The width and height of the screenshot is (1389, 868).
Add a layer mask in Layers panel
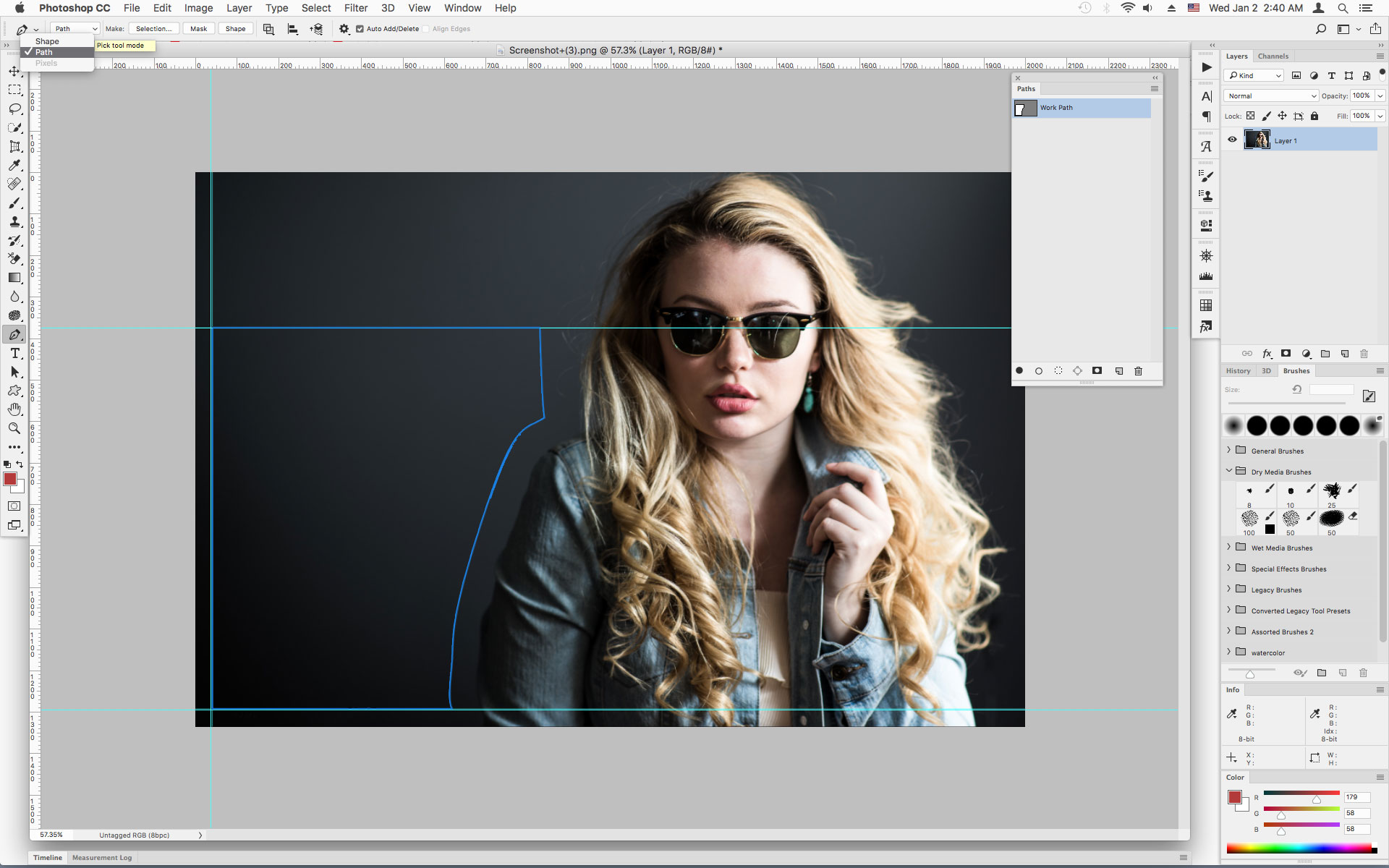[1286, 354]
